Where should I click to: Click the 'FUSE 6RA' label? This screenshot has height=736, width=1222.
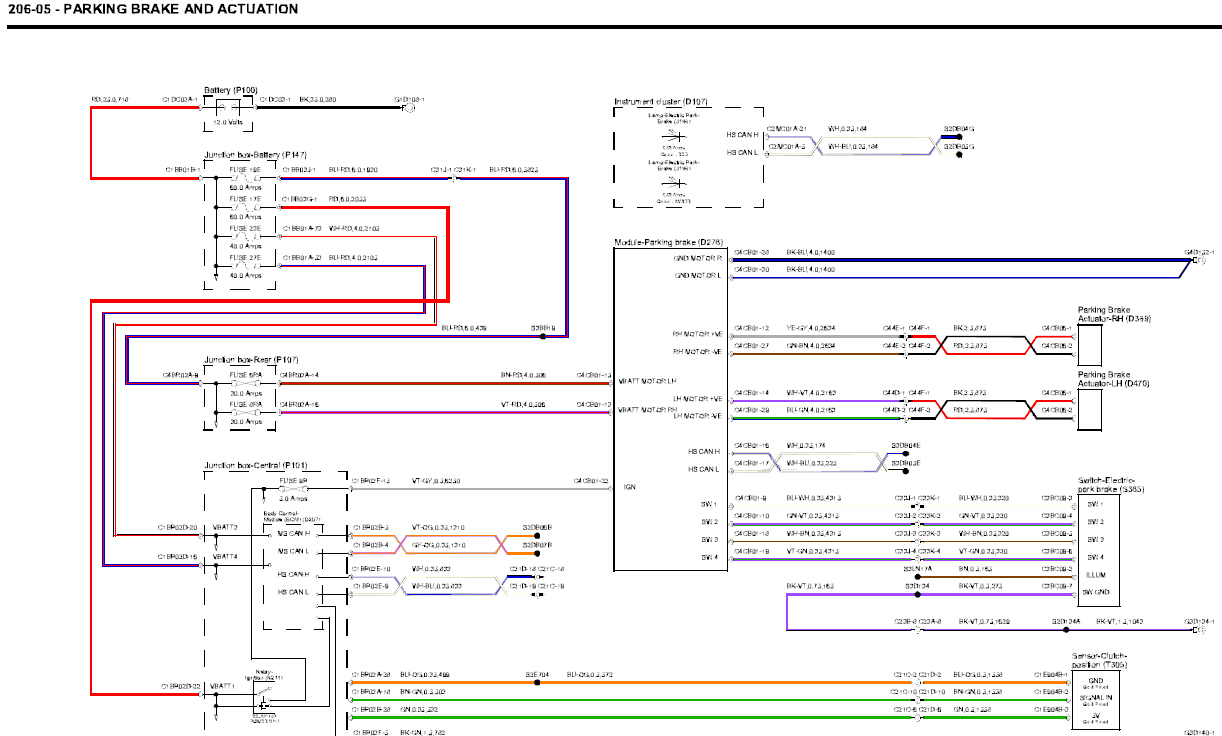click(246, 375)
